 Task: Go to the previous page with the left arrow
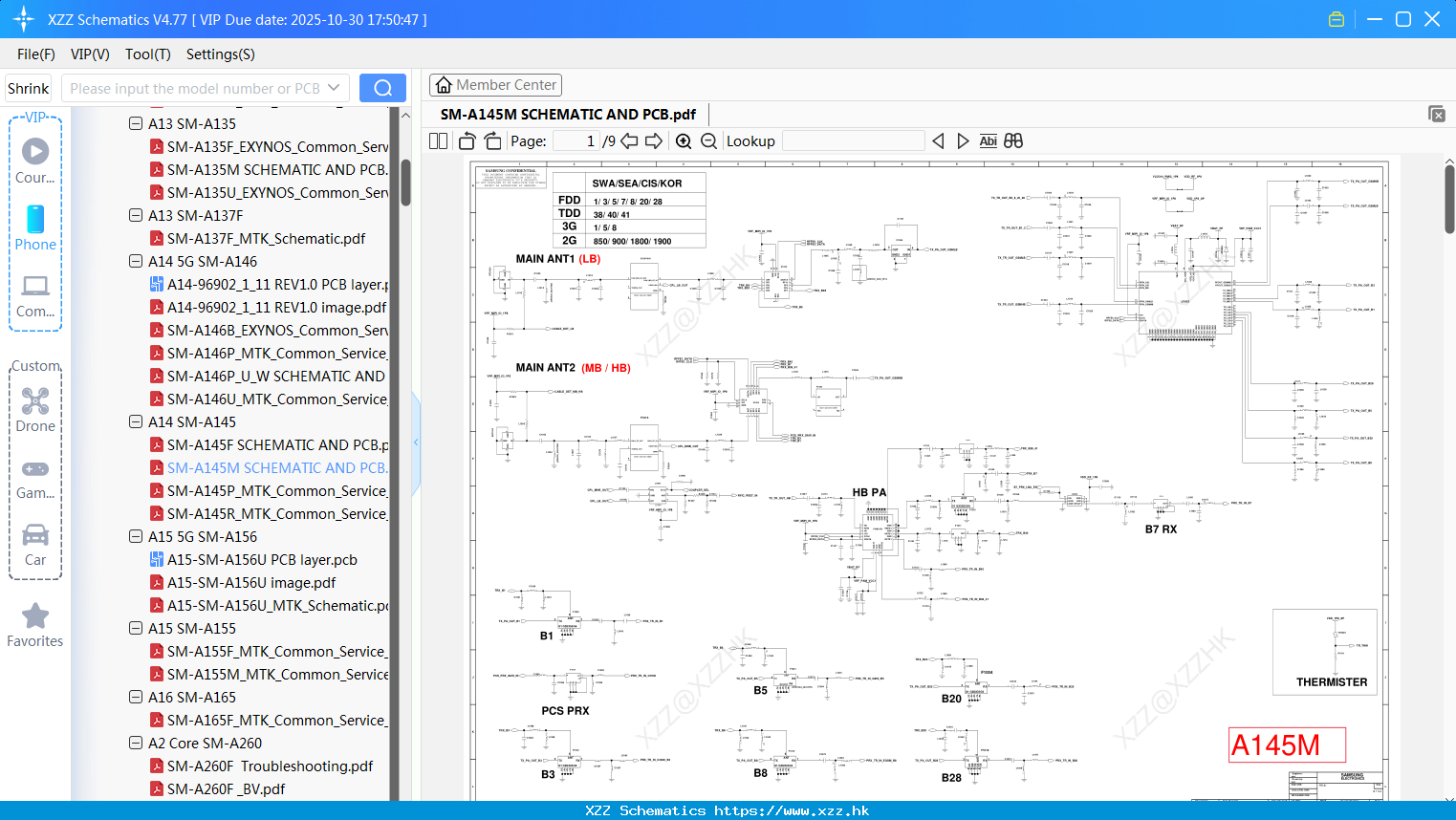click(x=629, y=141)
